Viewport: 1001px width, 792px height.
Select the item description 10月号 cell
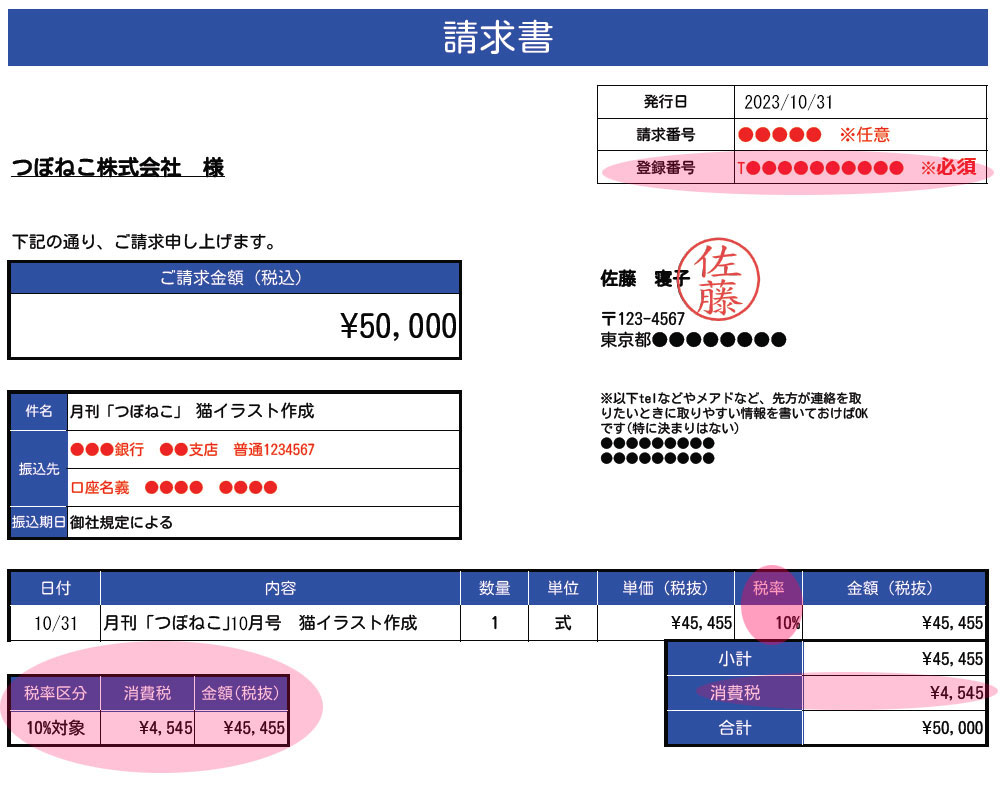280,623
